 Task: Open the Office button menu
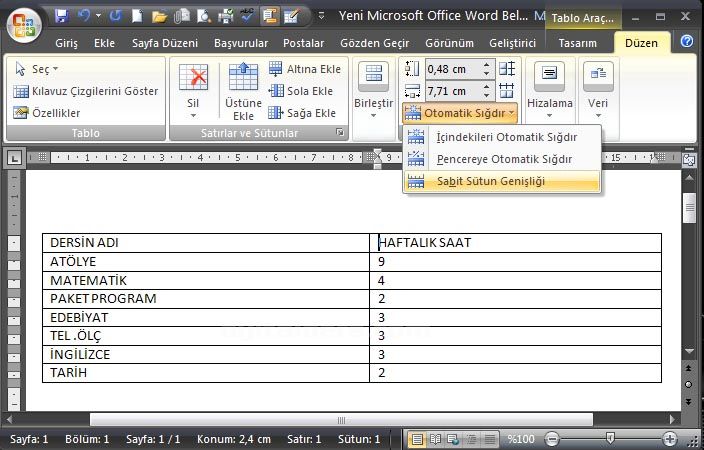click(x=24, y=25)
